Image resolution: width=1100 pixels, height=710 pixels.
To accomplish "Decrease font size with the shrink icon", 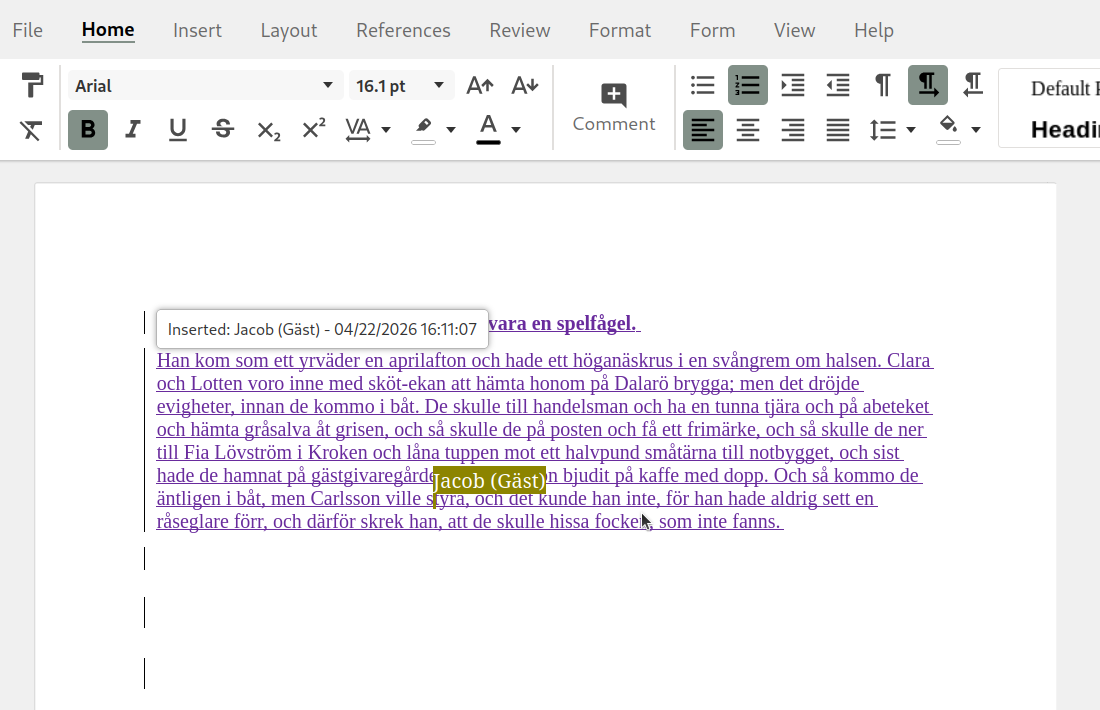I will [525, 86].
